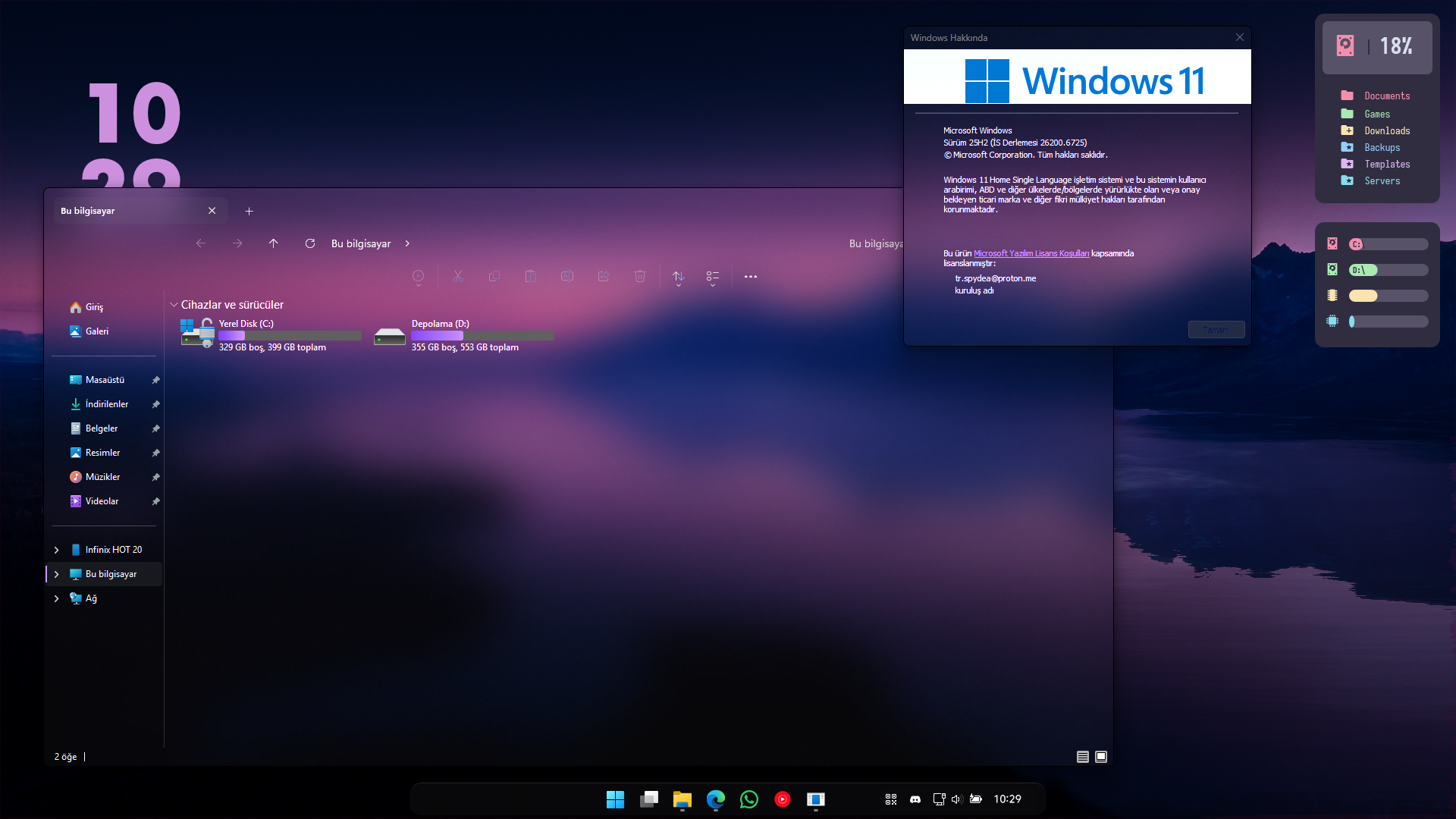Unpin Videolar using its pin icon
This screenshot has height=819, width=1456.
(x=155, y=501)
